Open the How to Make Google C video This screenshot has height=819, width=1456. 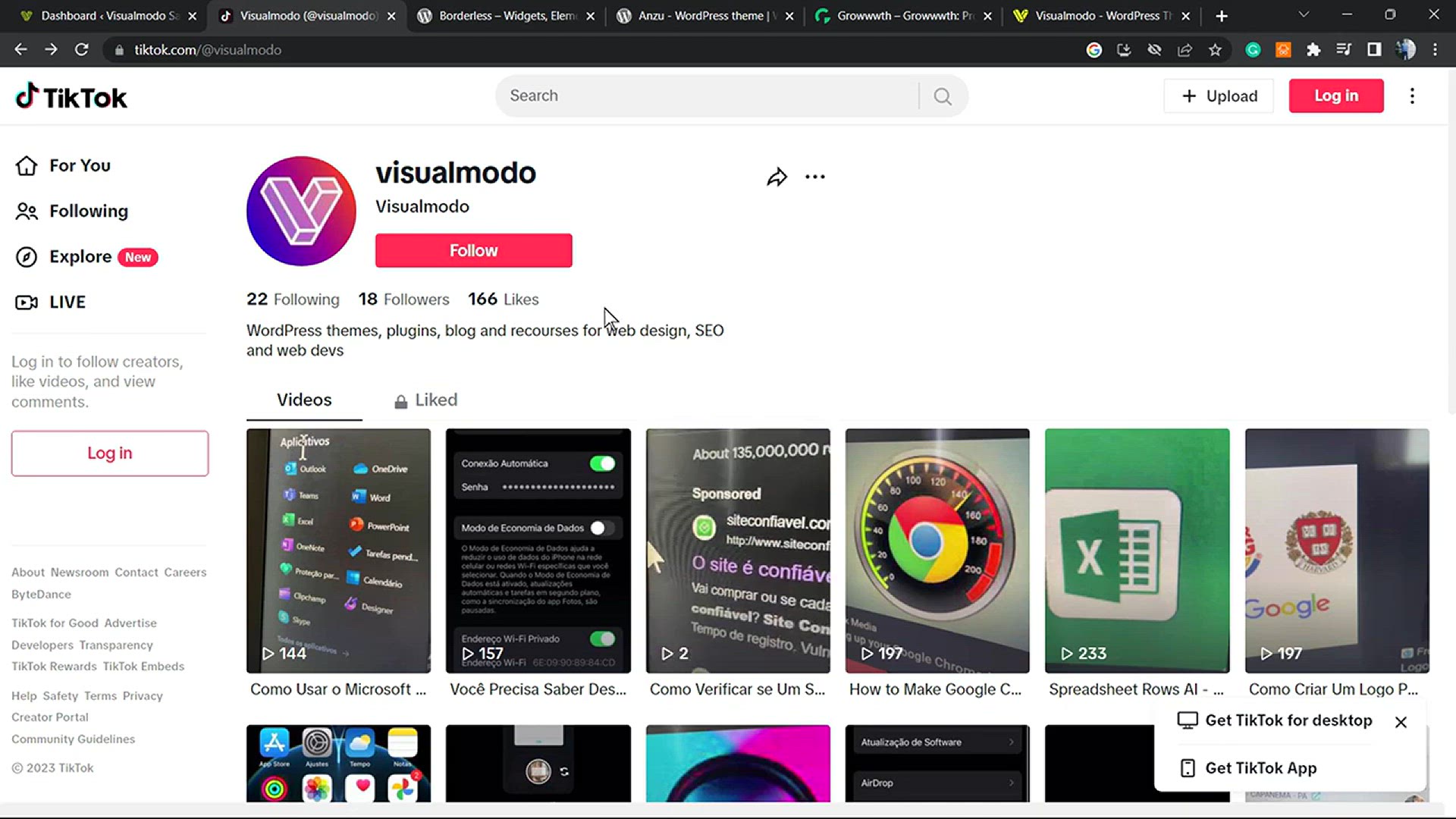pyautogui.click(x=937, y=551)
